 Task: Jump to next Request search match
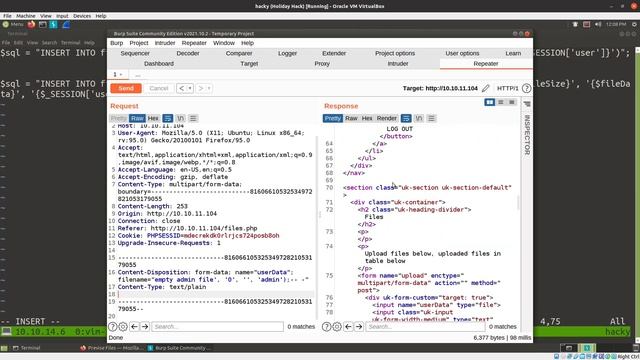[x=145, y=327]
